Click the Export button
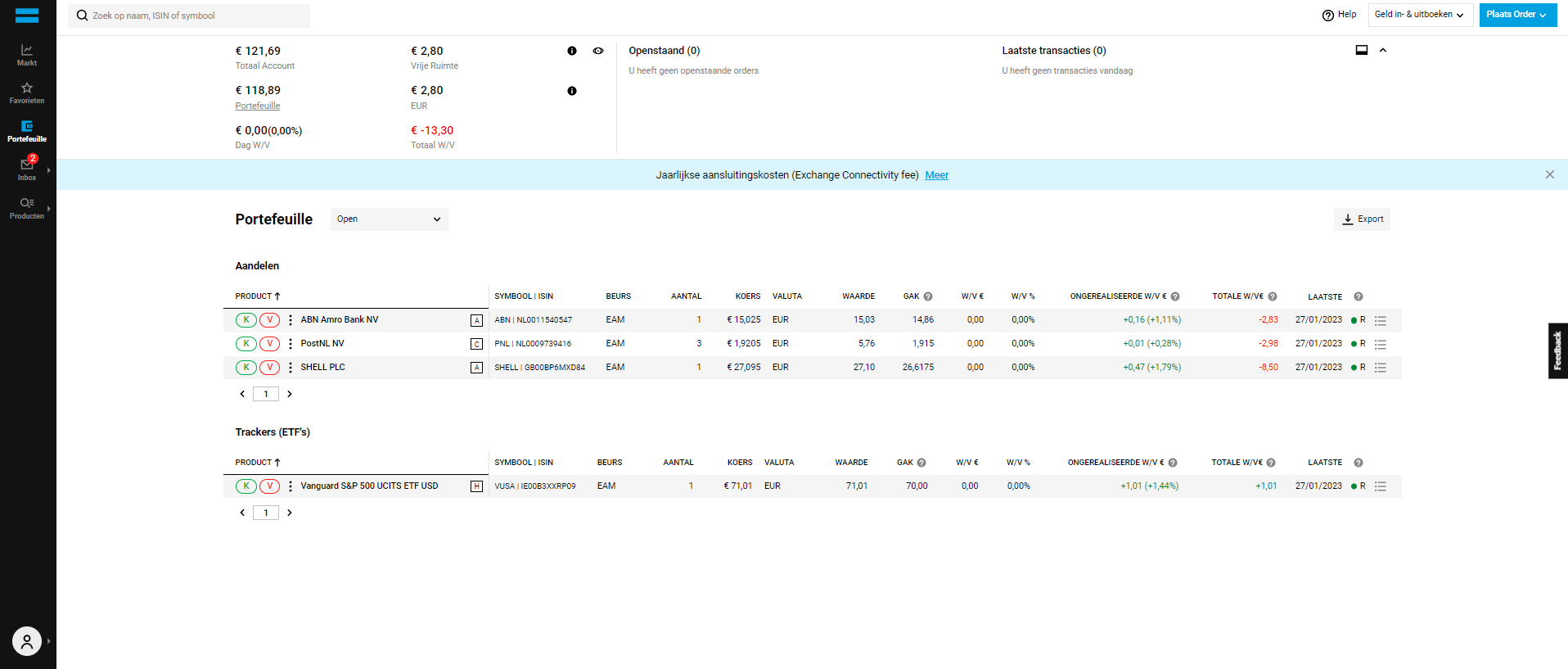This screenshot has height=669, width=1568. tap(1363, 219)
